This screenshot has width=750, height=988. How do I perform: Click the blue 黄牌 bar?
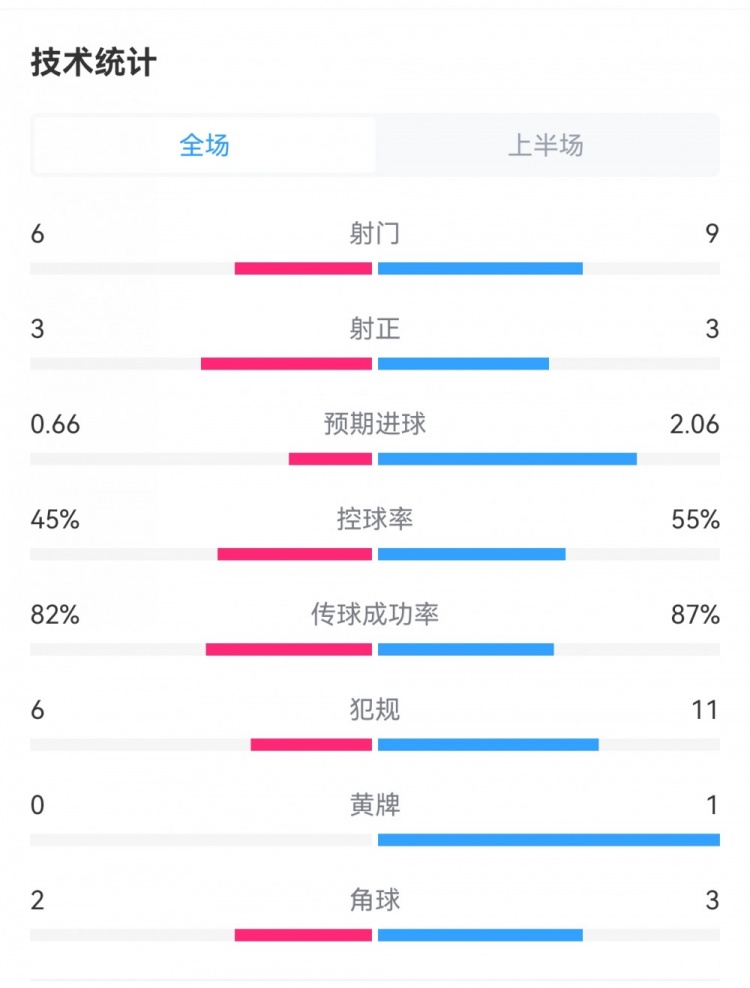pyautogui.click(x=548, y=840)
